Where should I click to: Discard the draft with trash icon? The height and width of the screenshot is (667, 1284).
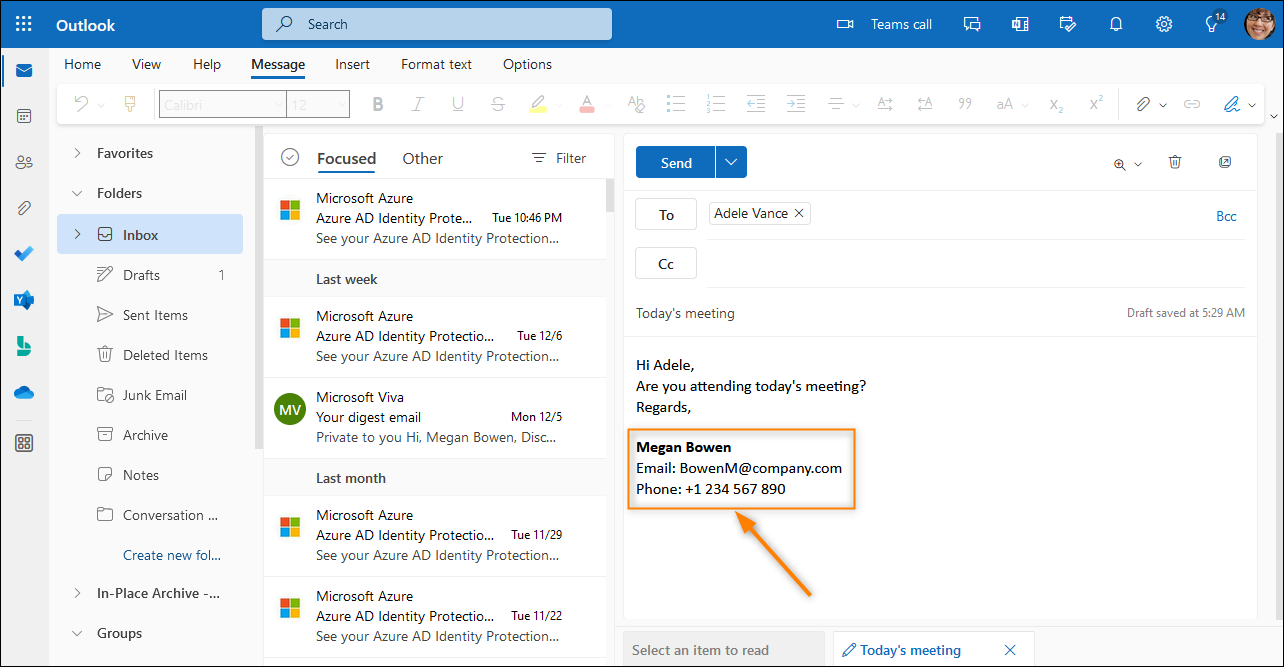pyautogui.click(x=1175, y=162)
